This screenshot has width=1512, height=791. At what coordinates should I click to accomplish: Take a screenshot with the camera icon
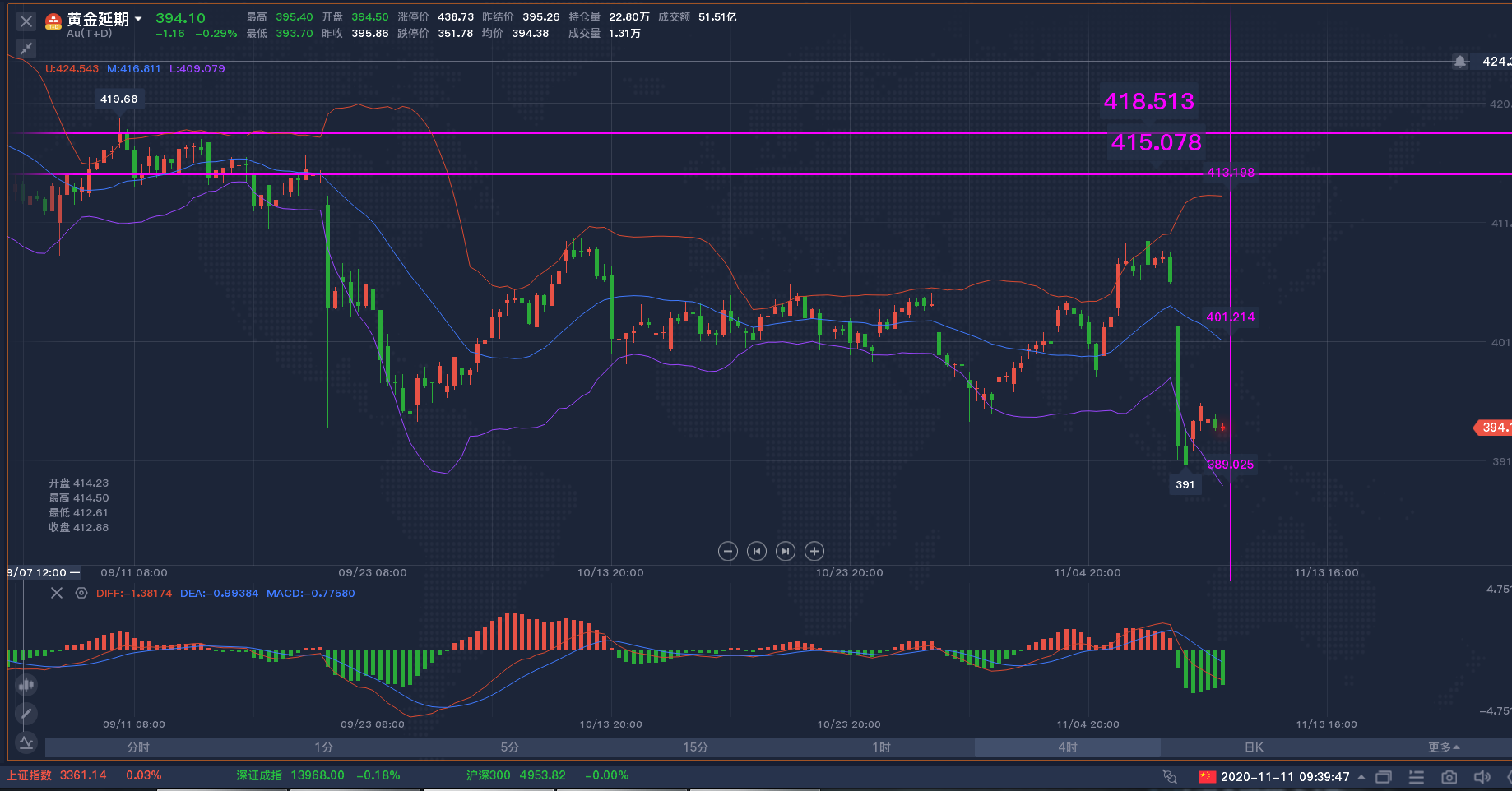click(x=1449, y=776)
